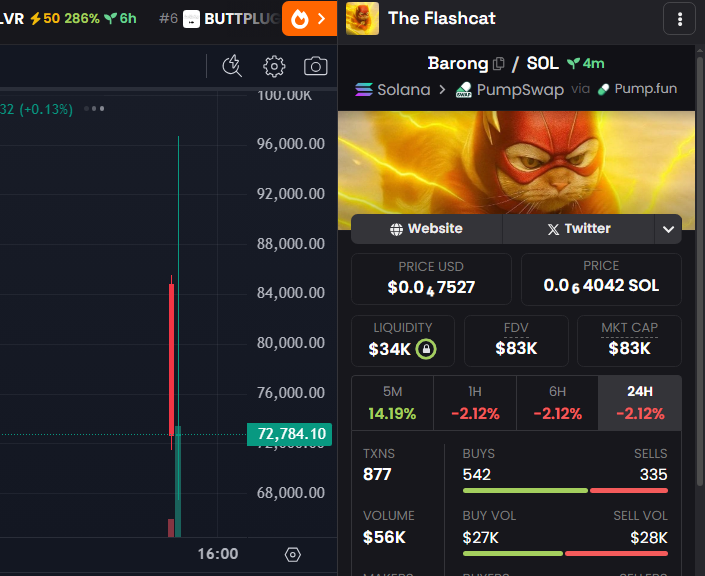Open the chart time axis settings hexagon icon
The width and height of the screenshot is (705, 576).
tap(293, 554)
